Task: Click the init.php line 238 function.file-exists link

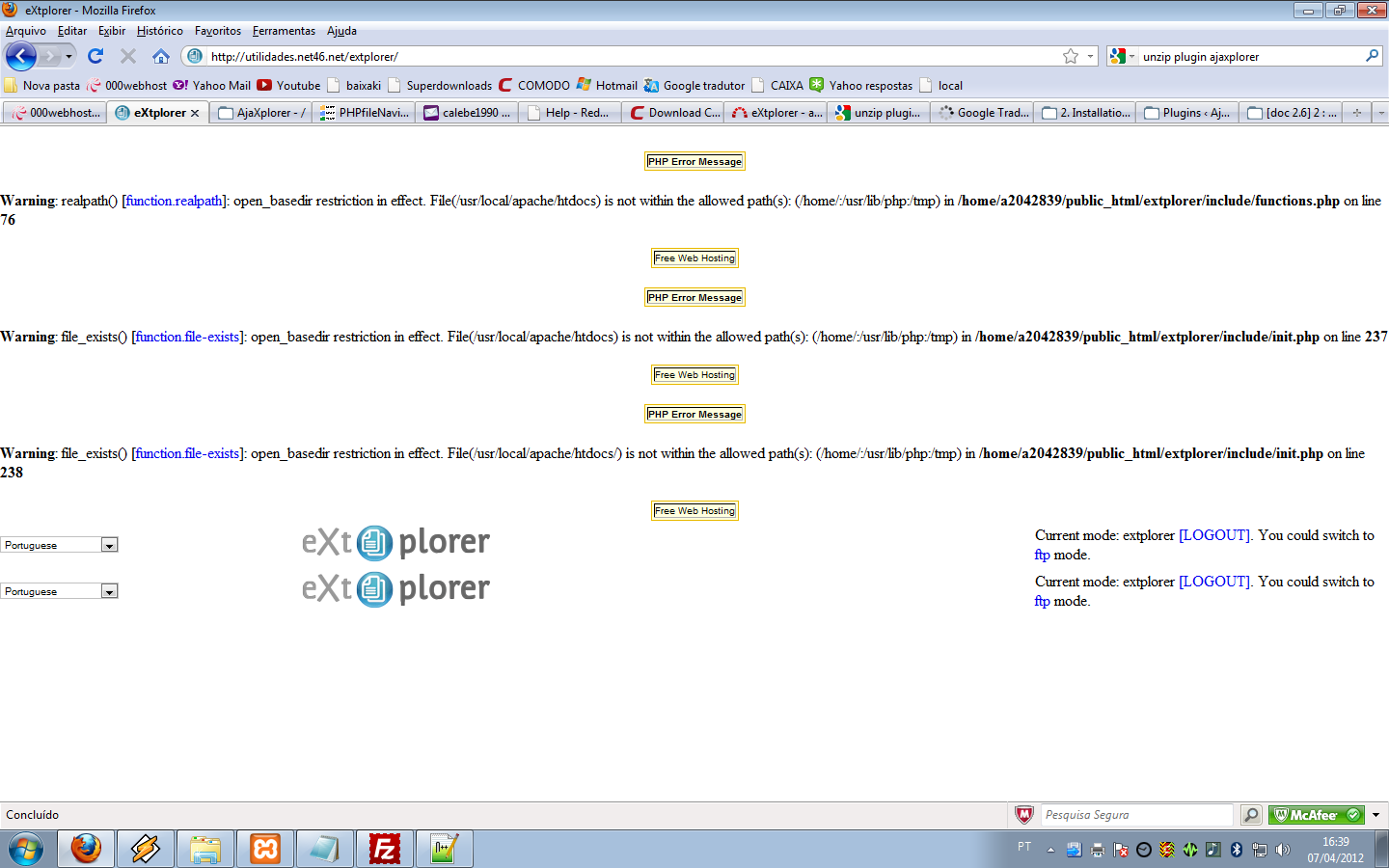Action: (188, 453)
